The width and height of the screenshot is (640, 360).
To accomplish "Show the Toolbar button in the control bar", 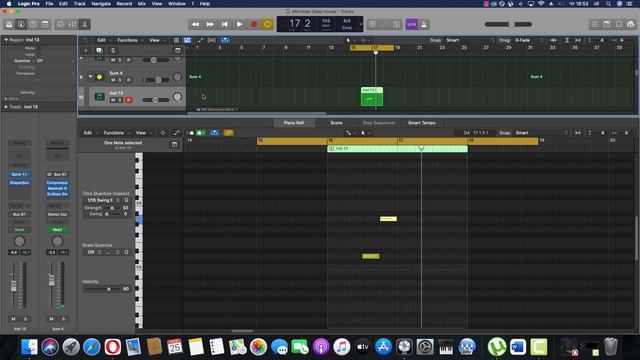I will [x=45, y=24].
